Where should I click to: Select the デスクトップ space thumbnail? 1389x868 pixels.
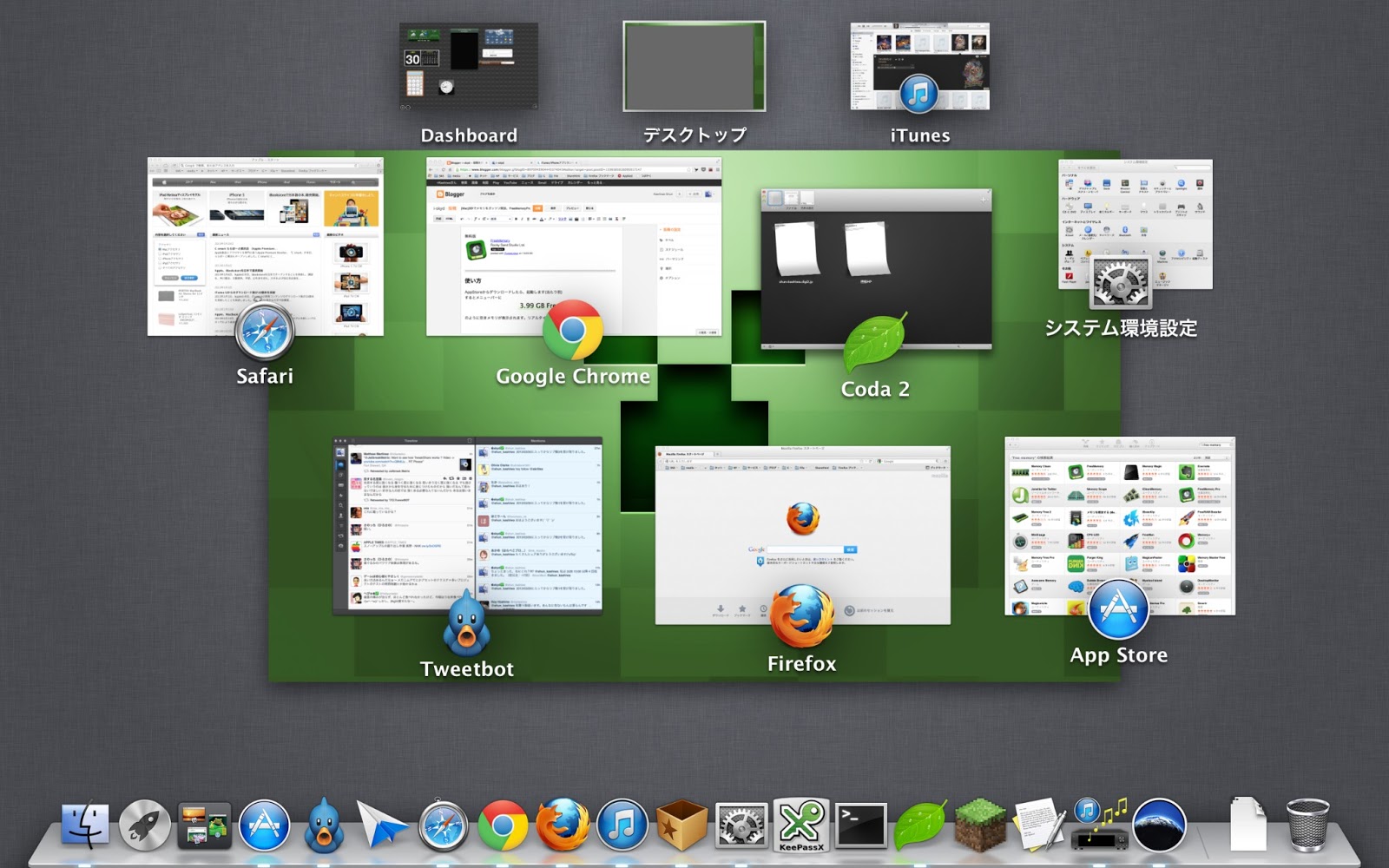point(694,67)
